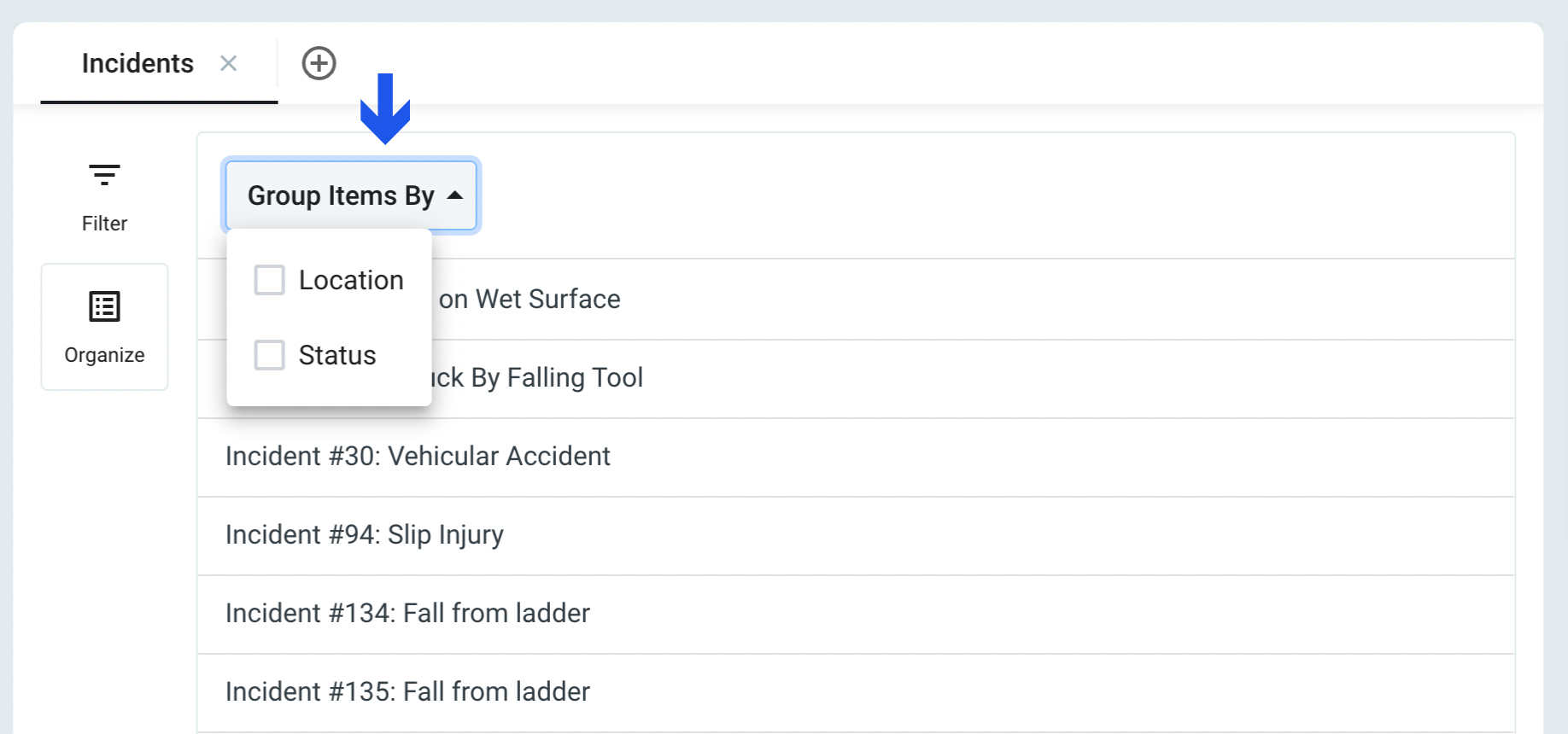Open Incident #135: Fall from ladder
This screenshot has height=734, width=1568.
[x=856, y=692]
